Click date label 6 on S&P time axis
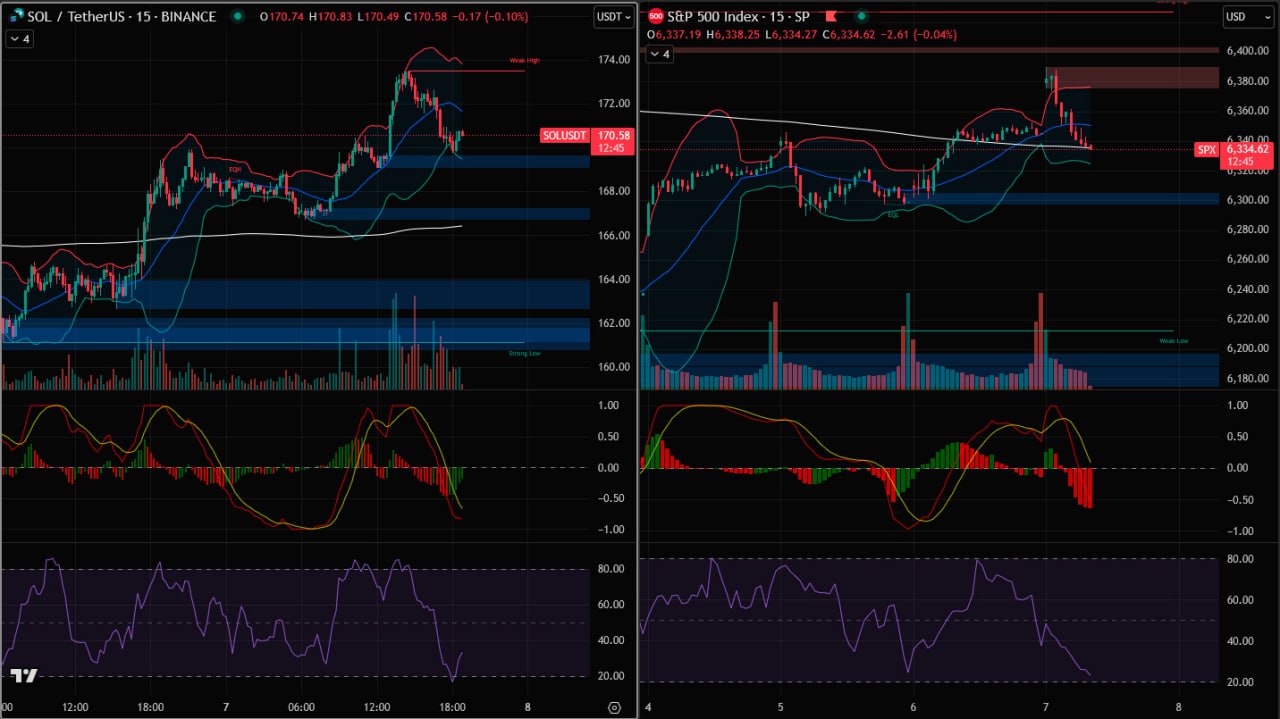 913,707
